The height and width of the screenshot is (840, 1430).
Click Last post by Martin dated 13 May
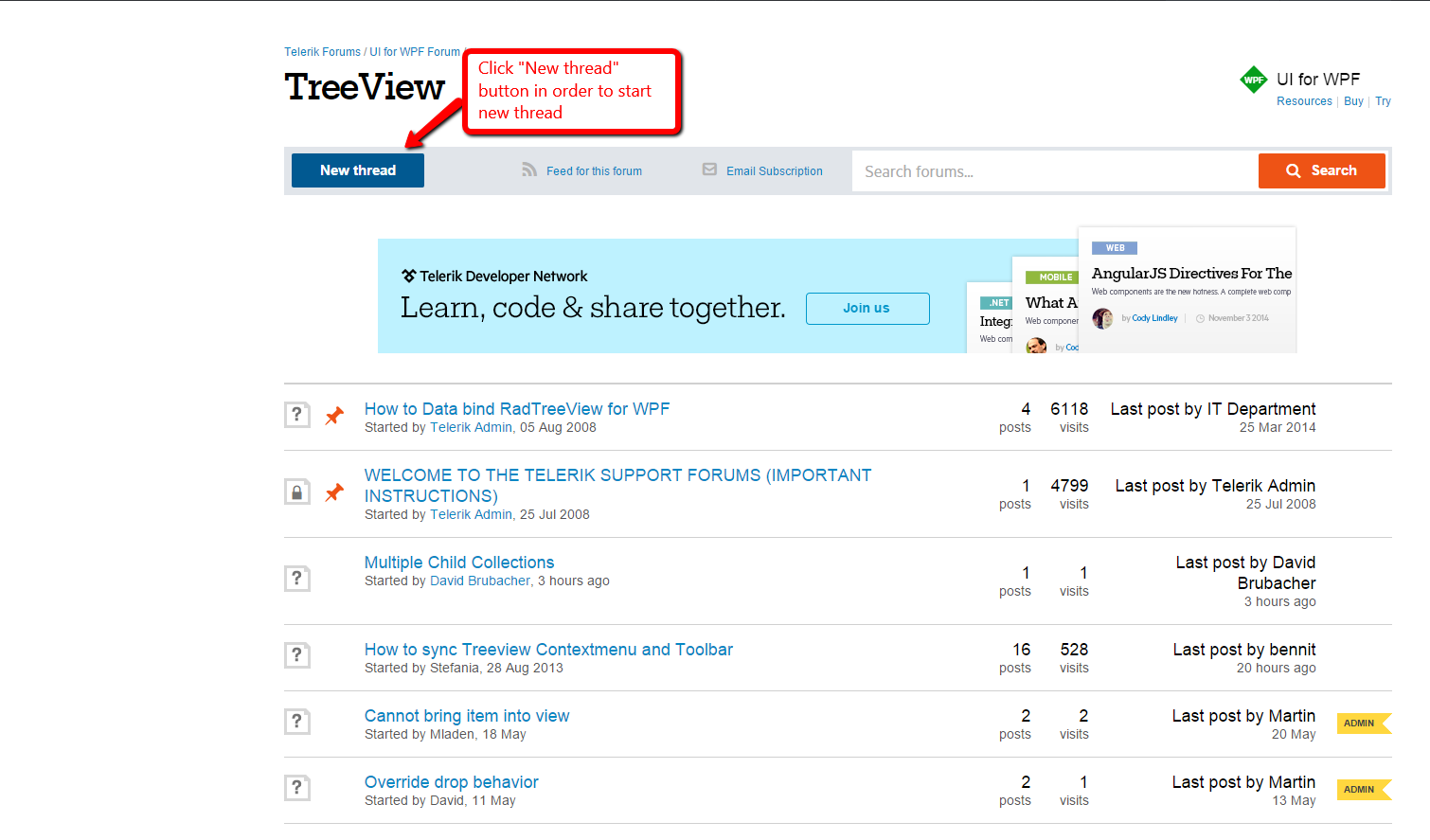pos(1243,782)
